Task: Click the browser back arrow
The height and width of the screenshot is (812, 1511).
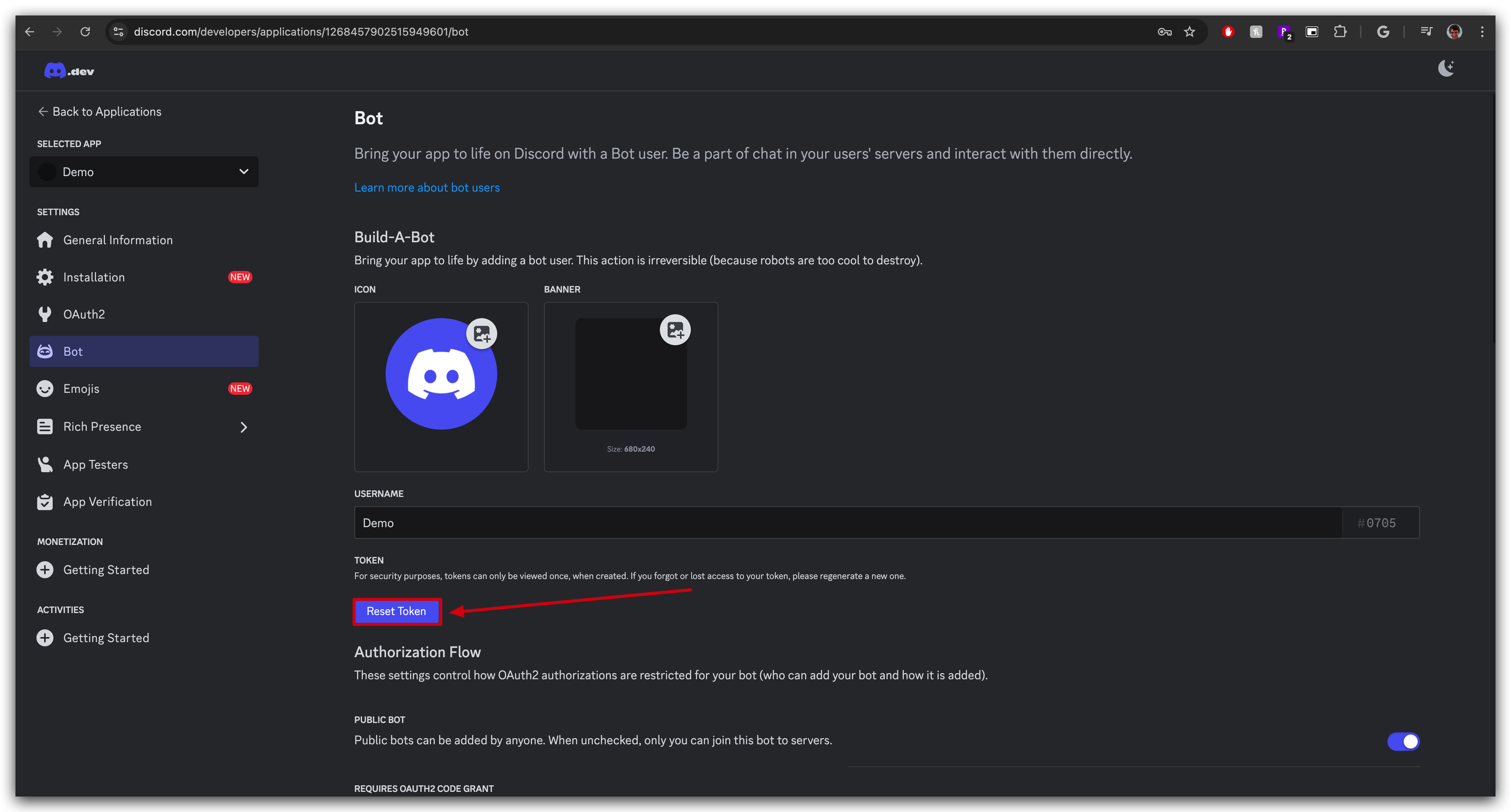Action: tap(29, 32)
